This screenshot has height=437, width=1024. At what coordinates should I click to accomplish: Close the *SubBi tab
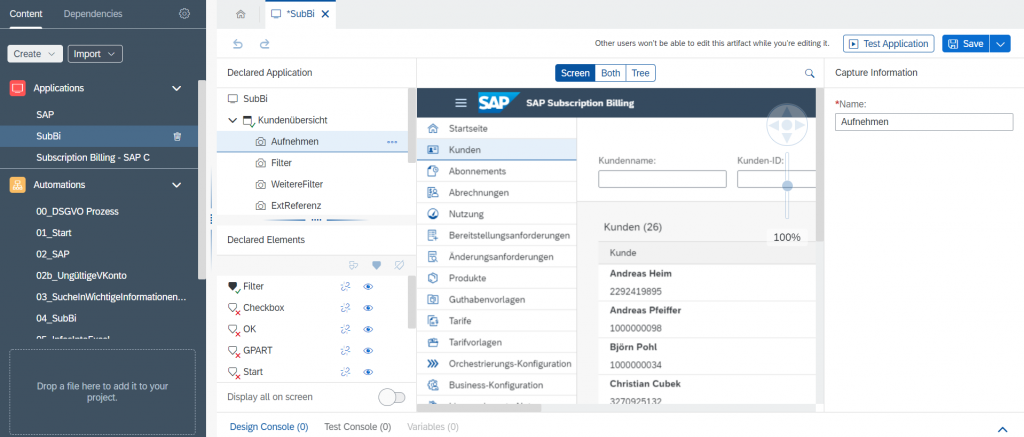(x=325, y=14)
